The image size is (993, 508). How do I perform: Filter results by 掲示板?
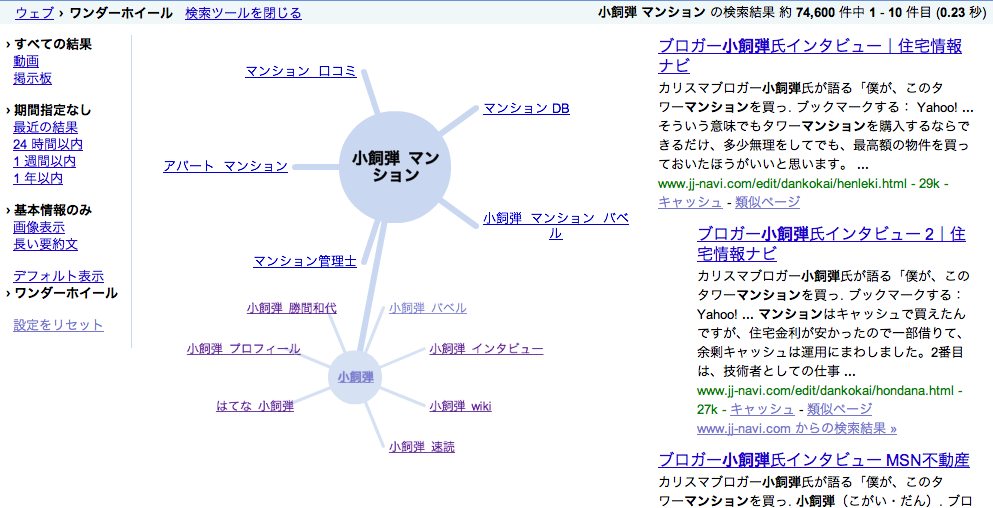32,79
